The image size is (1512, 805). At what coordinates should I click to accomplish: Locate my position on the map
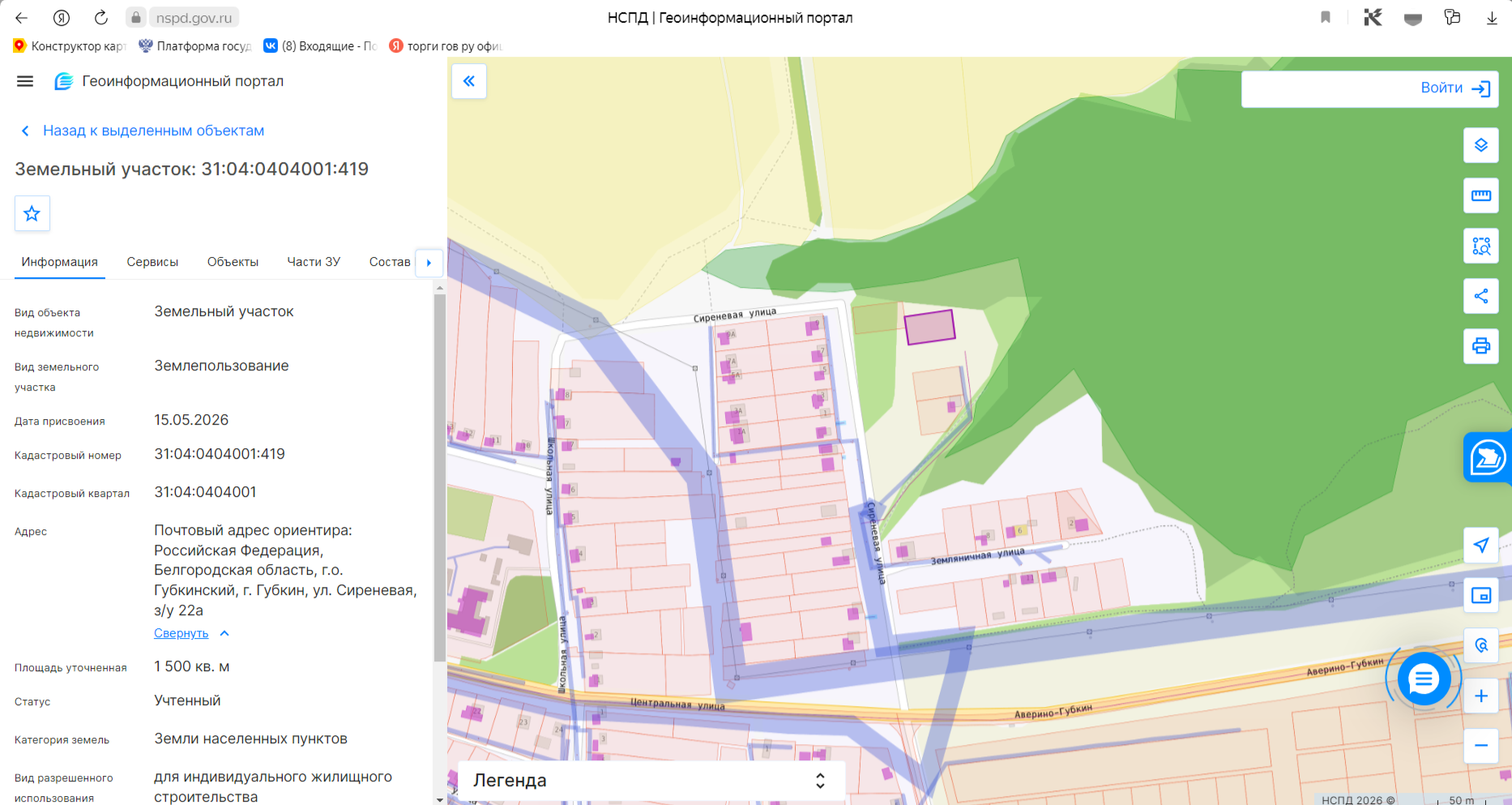[x=1481, y=545]
